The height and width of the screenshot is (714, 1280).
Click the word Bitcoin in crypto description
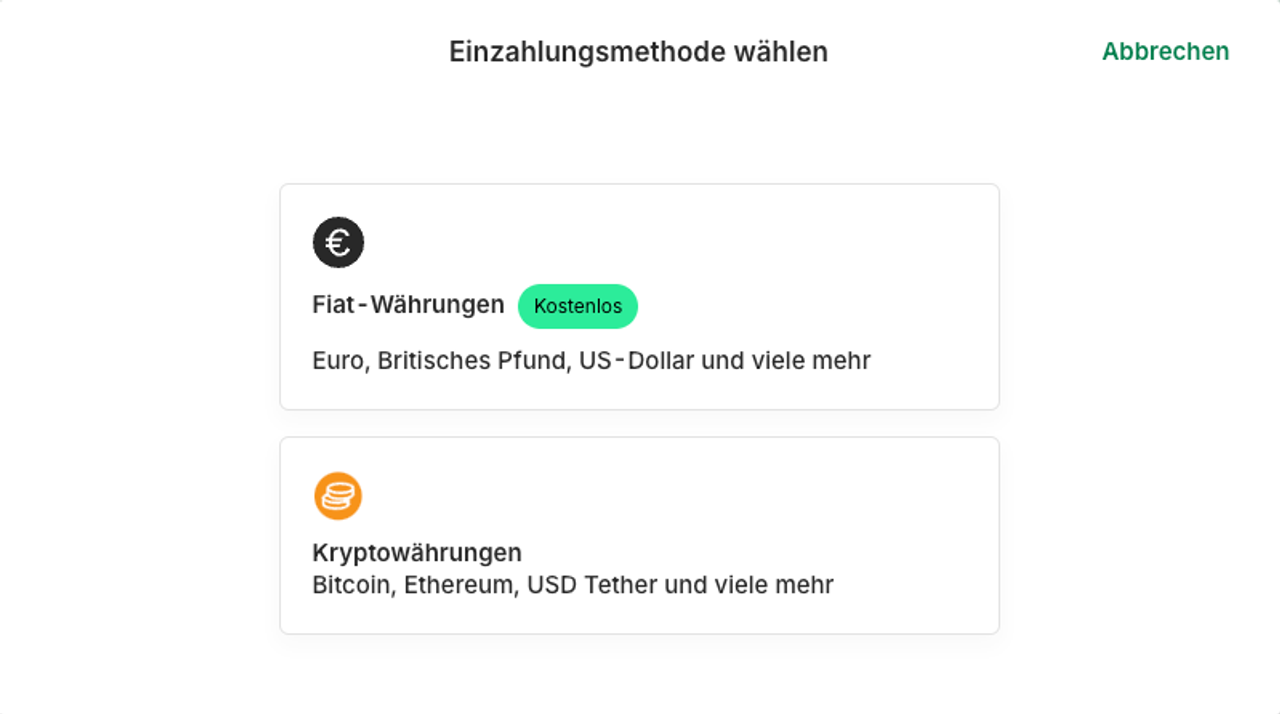[350, 584]
